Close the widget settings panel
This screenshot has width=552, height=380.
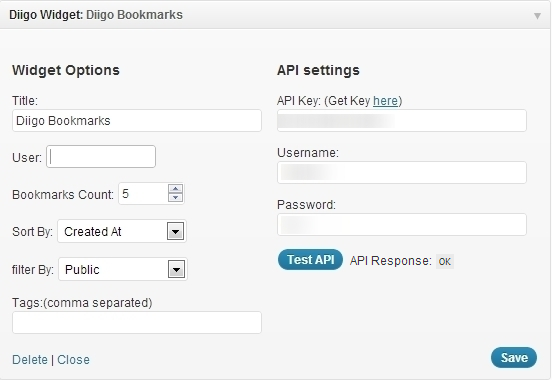(73, 360)
